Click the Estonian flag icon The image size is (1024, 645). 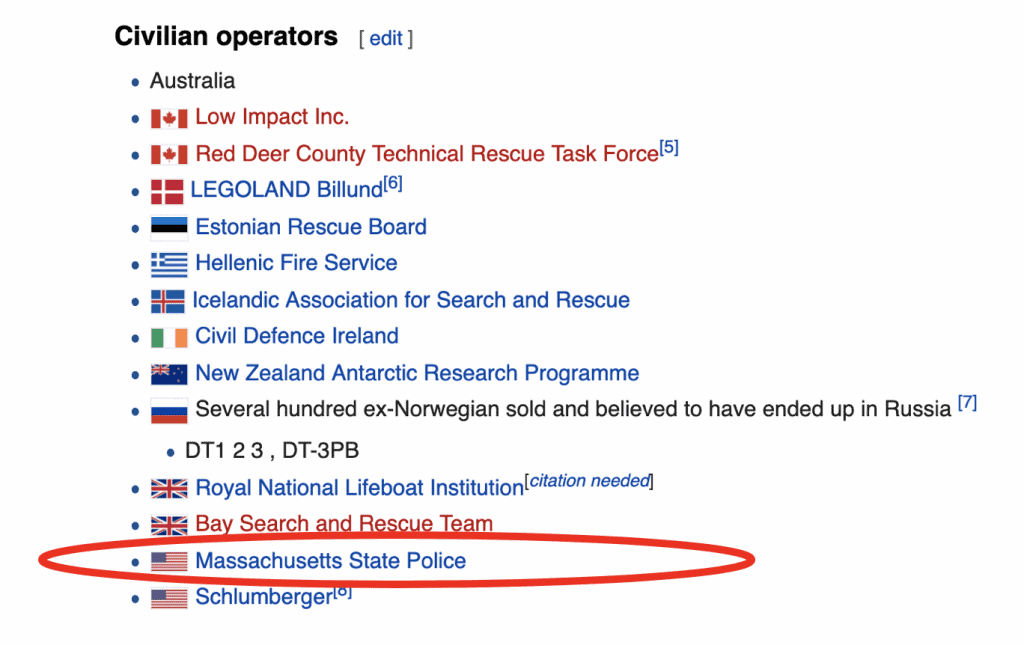click(169, 228)
